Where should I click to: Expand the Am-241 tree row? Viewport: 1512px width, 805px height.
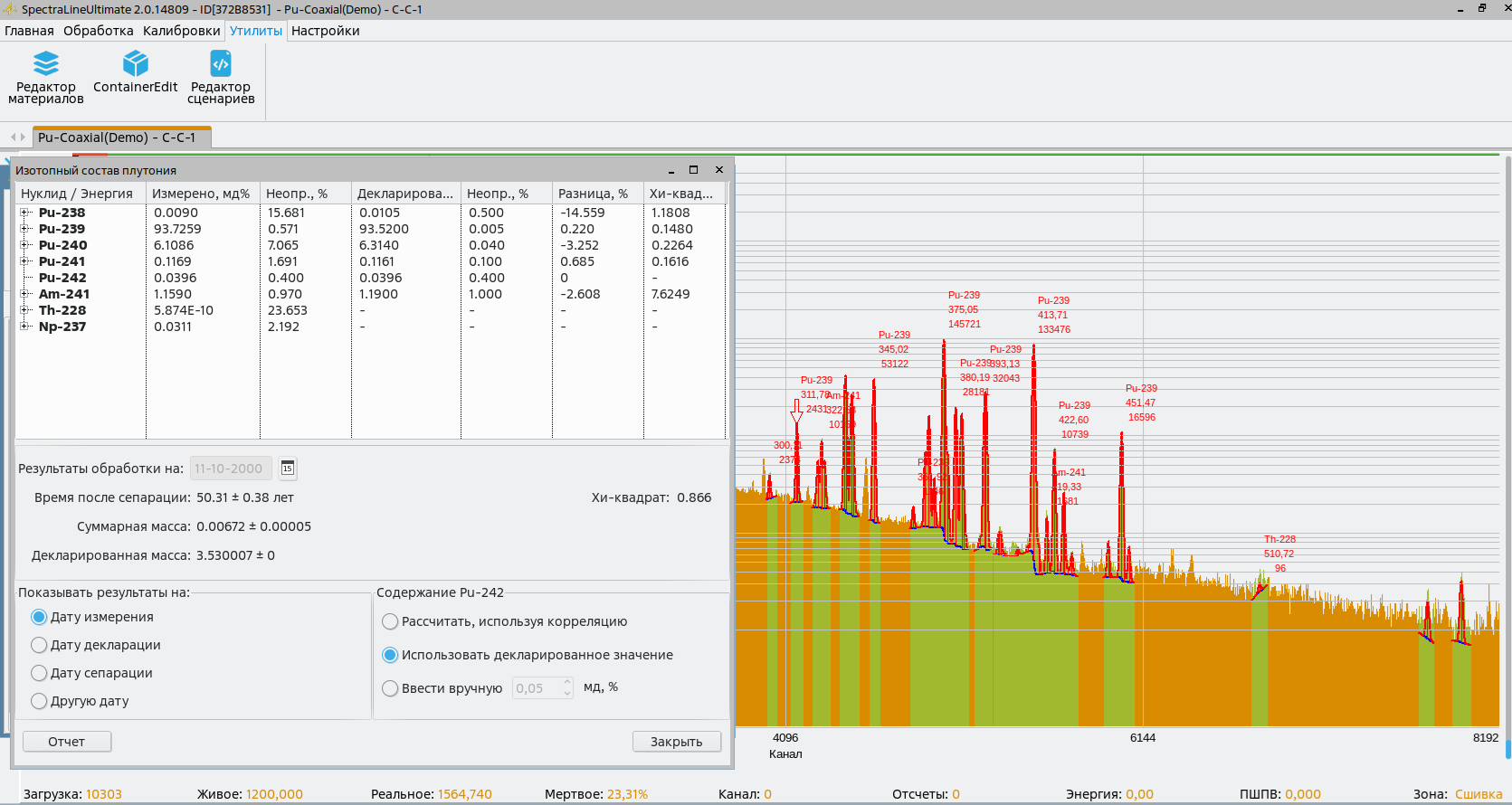coord(25,294)
